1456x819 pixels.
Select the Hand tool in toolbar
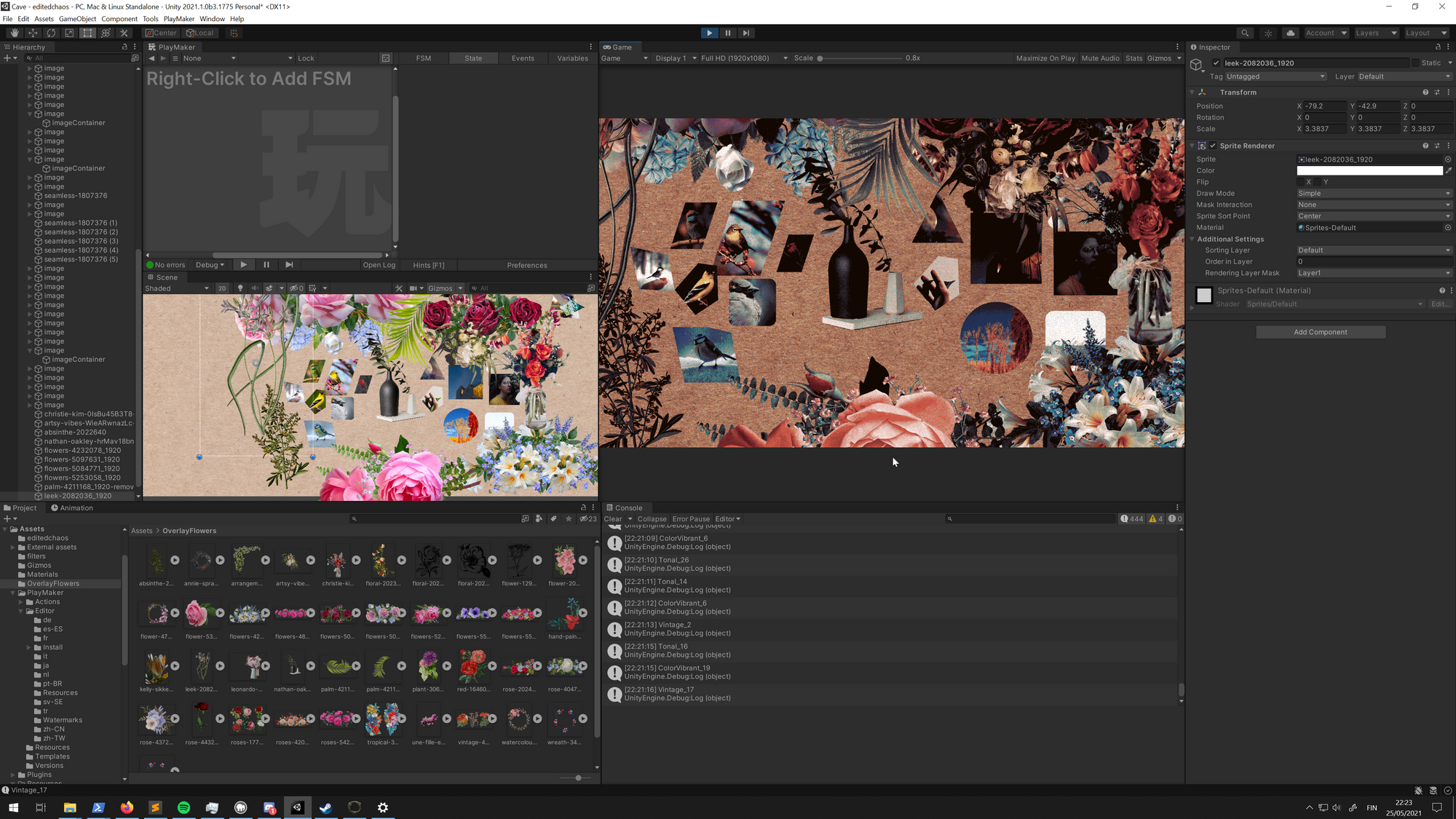[x=15, y=33]
